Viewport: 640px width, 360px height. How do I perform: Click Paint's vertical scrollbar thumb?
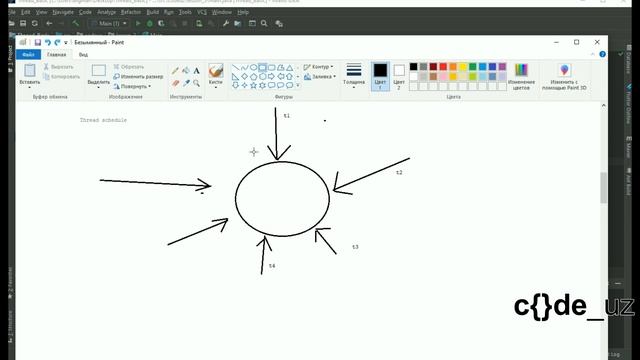click(x=603, y=187)
